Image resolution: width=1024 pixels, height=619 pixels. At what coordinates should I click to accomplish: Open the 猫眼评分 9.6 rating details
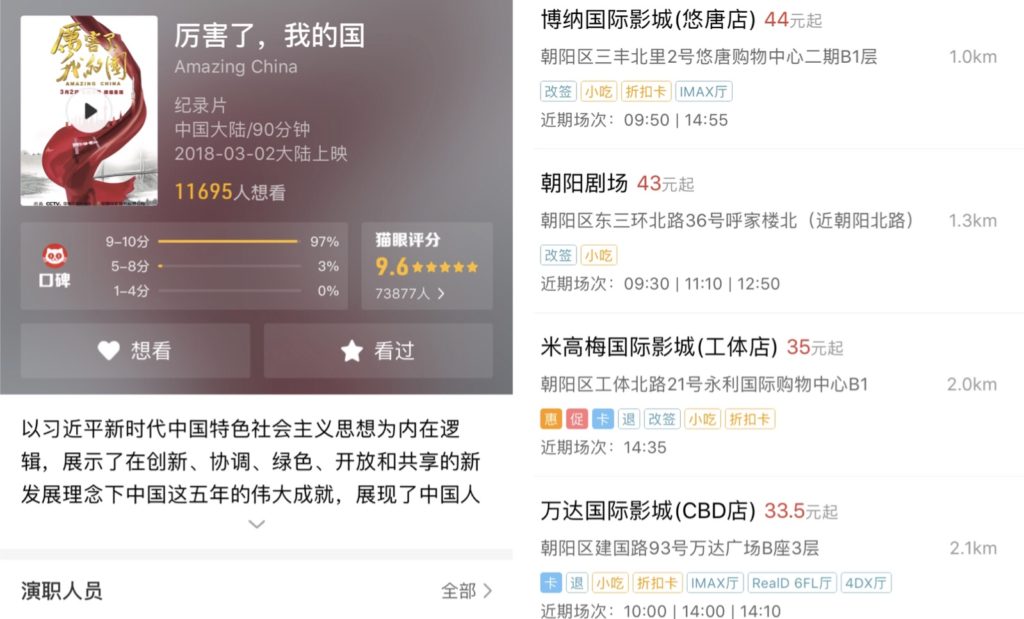pos(427,266)
